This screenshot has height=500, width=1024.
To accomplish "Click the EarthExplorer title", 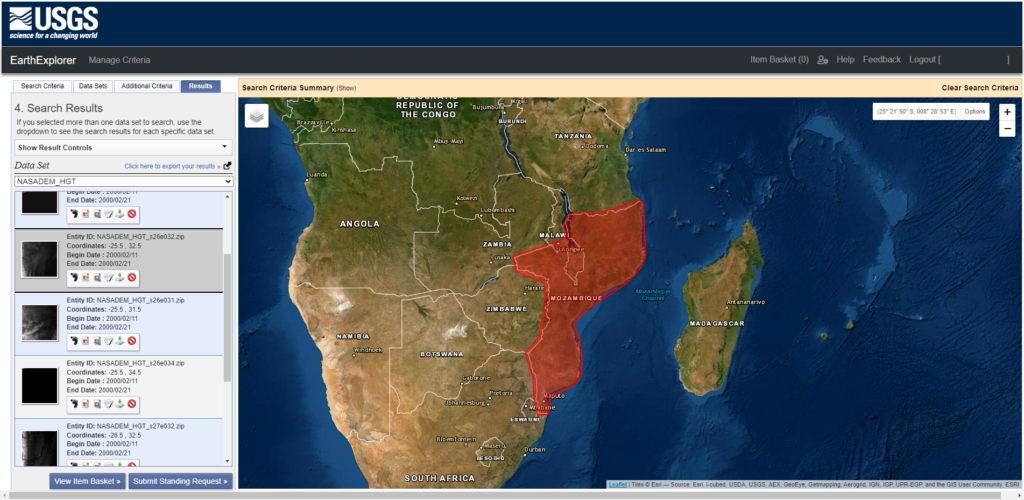I will [x=43, y=60].
